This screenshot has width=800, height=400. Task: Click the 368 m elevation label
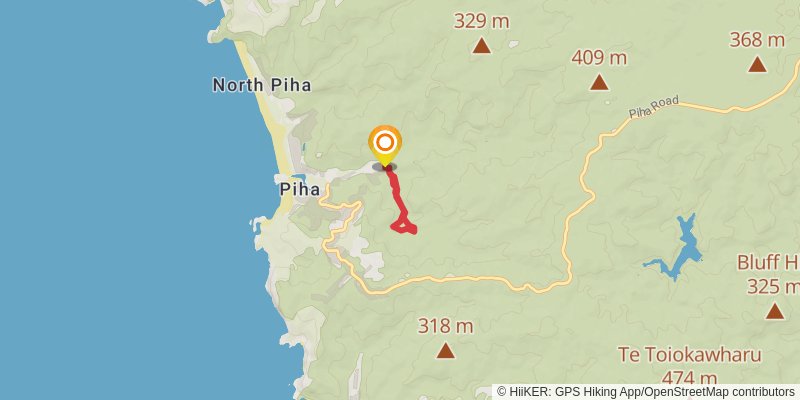click(x=757, y=40)
